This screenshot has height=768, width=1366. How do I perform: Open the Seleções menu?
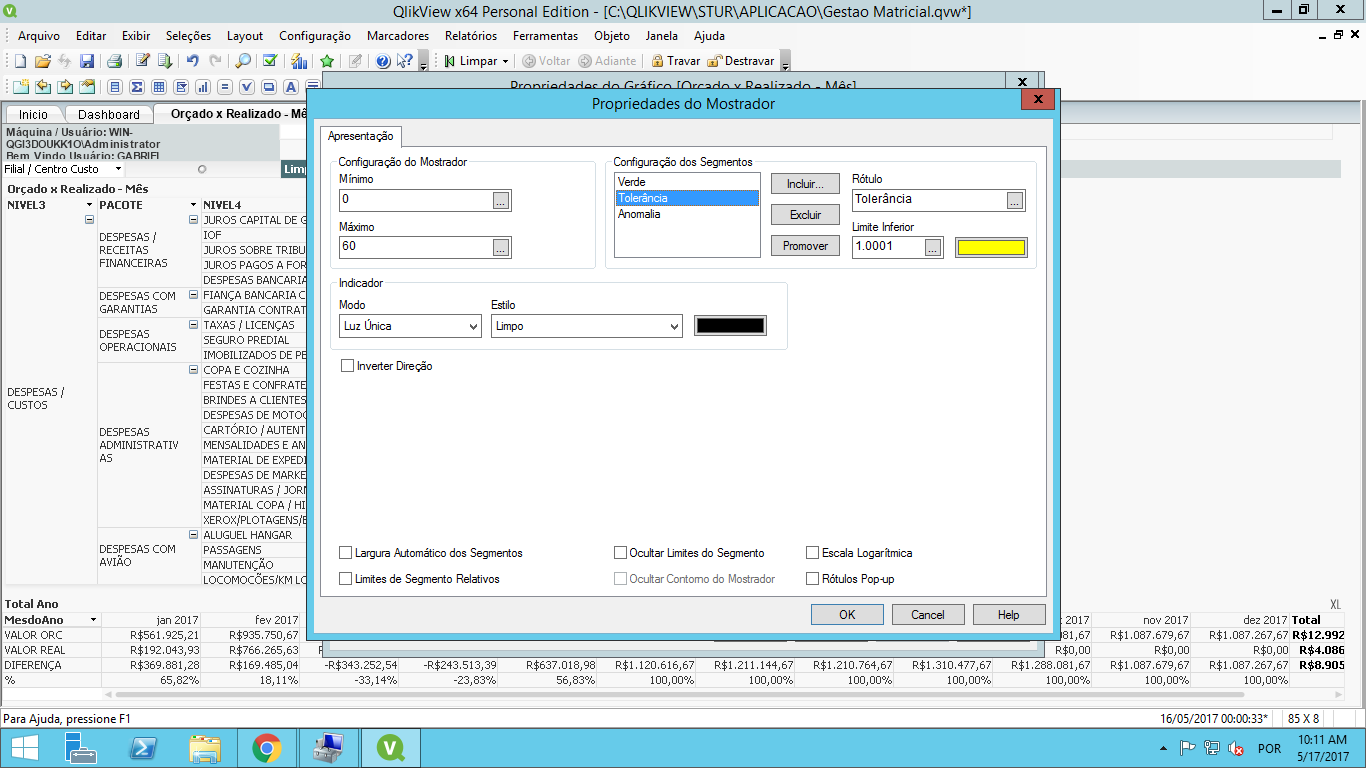point(188,35)
